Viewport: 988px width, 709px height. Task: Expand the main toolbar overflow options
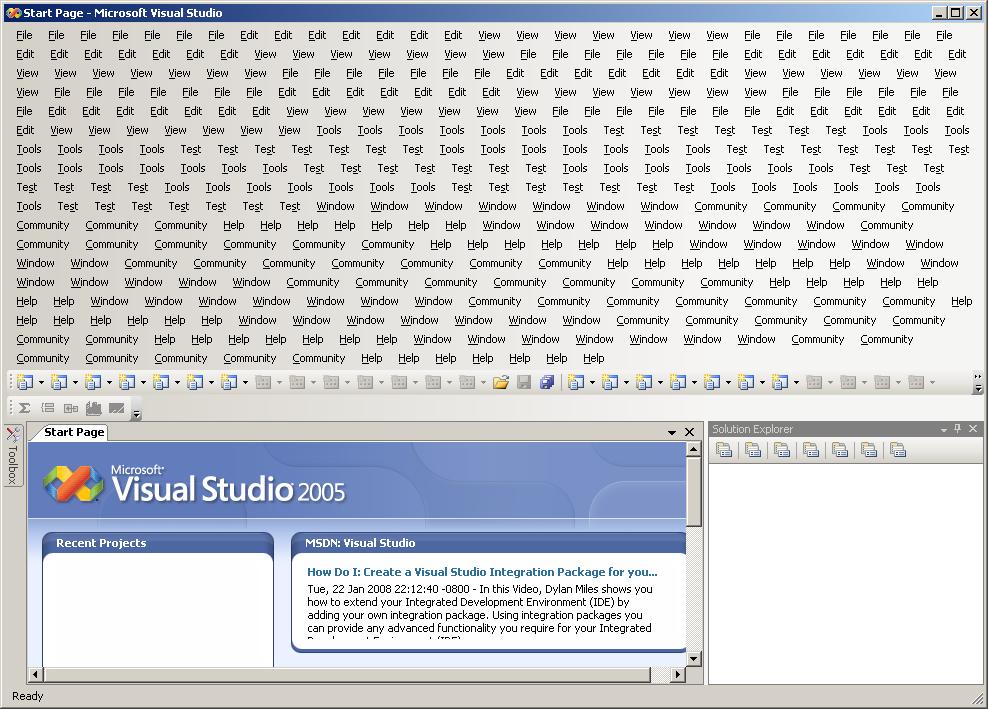click(978, 383)
